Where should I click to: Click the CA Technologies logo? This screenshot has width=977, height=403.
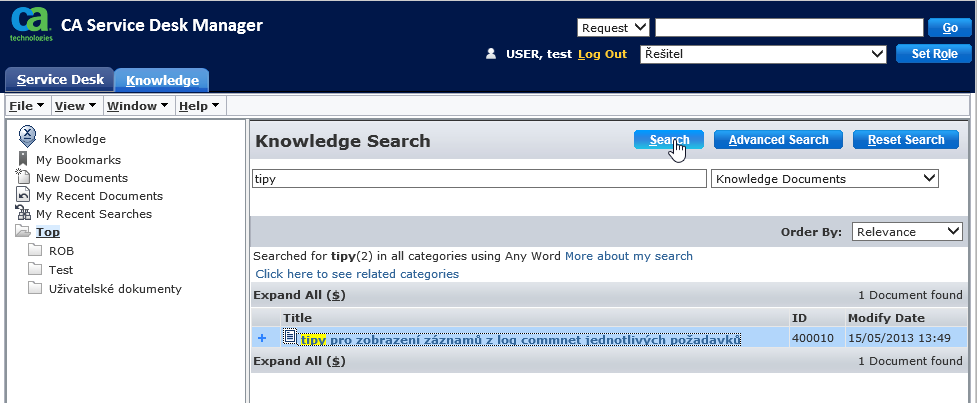31,24
